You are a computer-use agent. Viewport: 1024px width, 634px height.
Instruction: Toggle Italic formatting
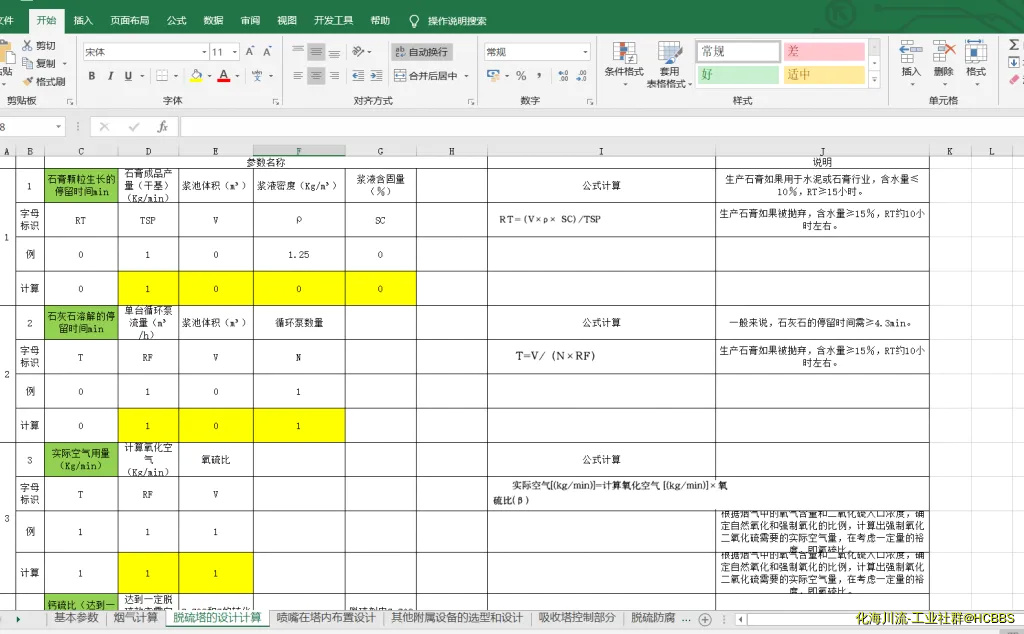pyautogui.click(x=110, y=76)
